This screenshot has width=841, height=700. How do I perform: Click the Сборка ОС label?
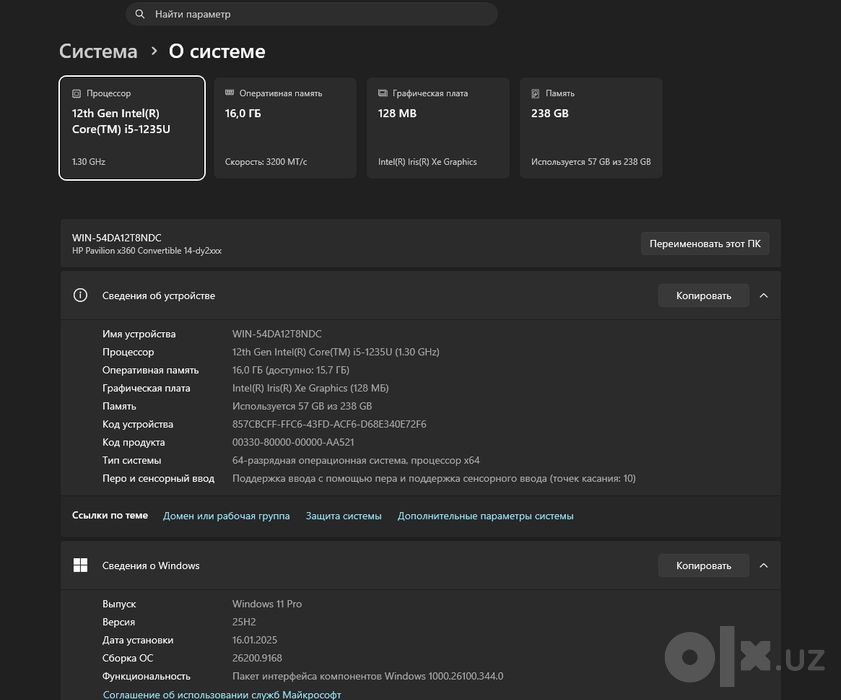click(x=128, y=658)
